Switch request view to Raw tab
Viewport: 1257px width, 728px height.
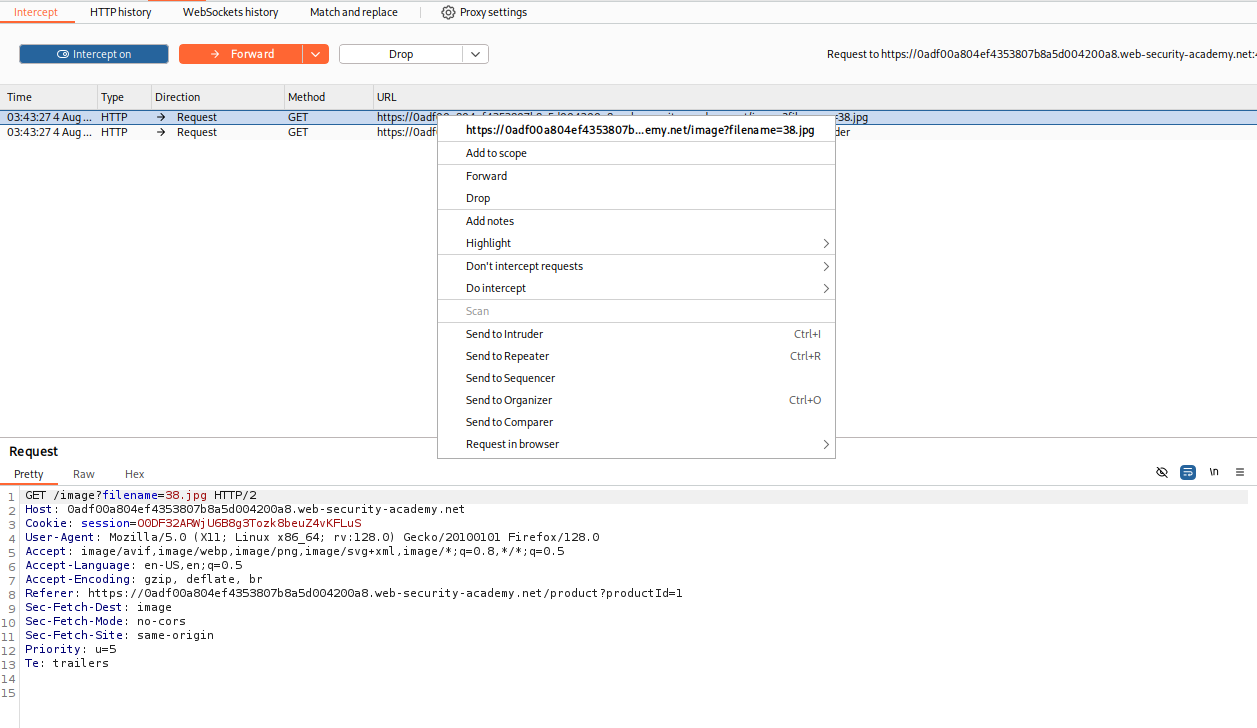tap(84, 474)
